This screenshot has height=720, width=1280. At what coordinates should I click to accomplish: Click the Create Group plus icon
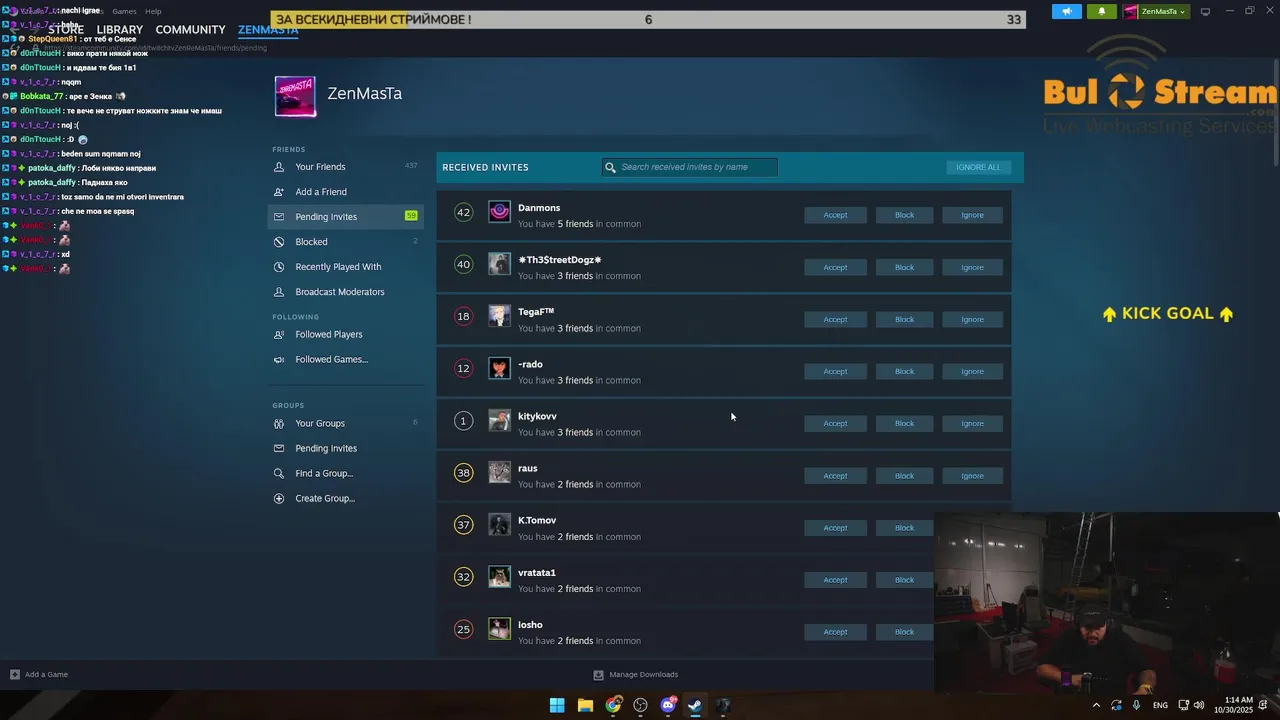279,498
